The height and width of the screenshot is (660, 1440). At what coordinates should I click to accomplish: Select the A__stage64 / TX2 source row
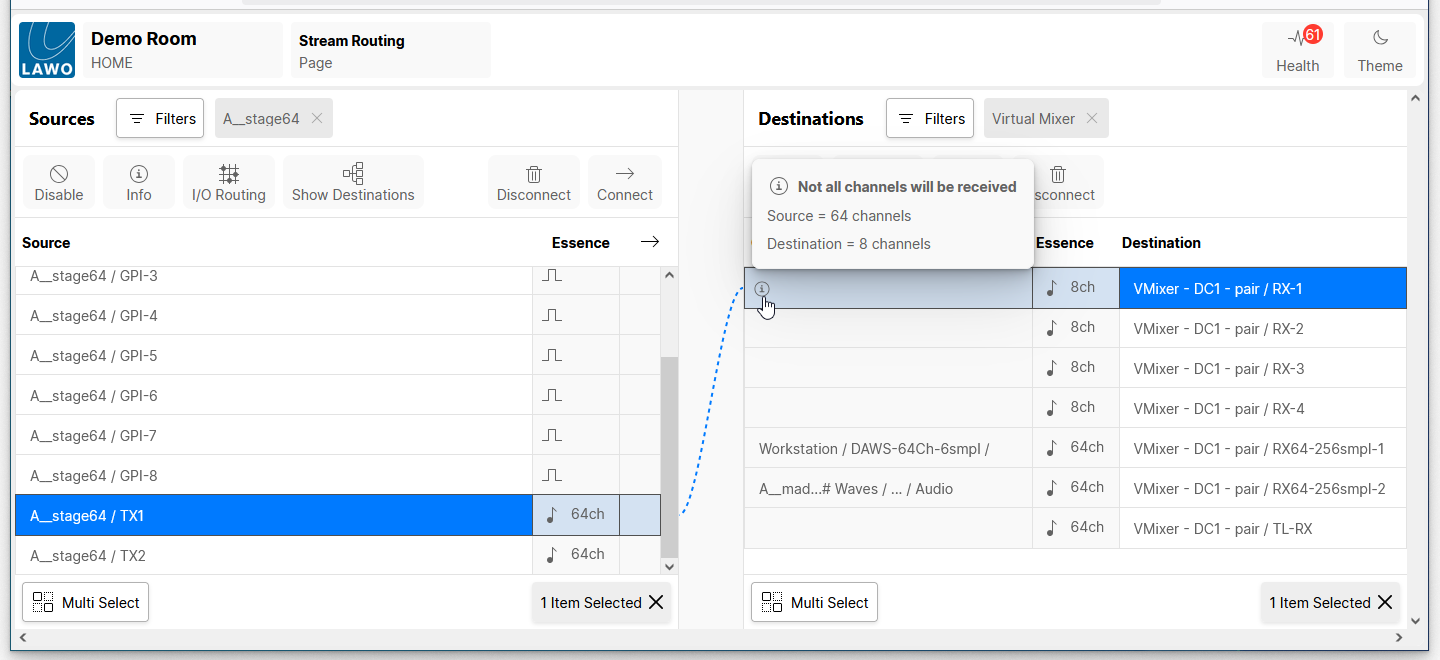point(270,555)
